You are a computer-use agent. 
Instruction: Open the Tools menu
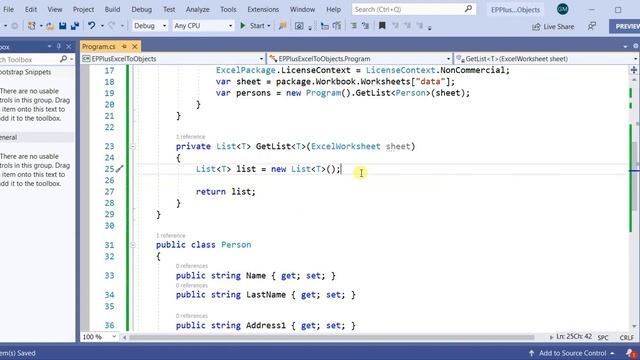tap(228, 9)
